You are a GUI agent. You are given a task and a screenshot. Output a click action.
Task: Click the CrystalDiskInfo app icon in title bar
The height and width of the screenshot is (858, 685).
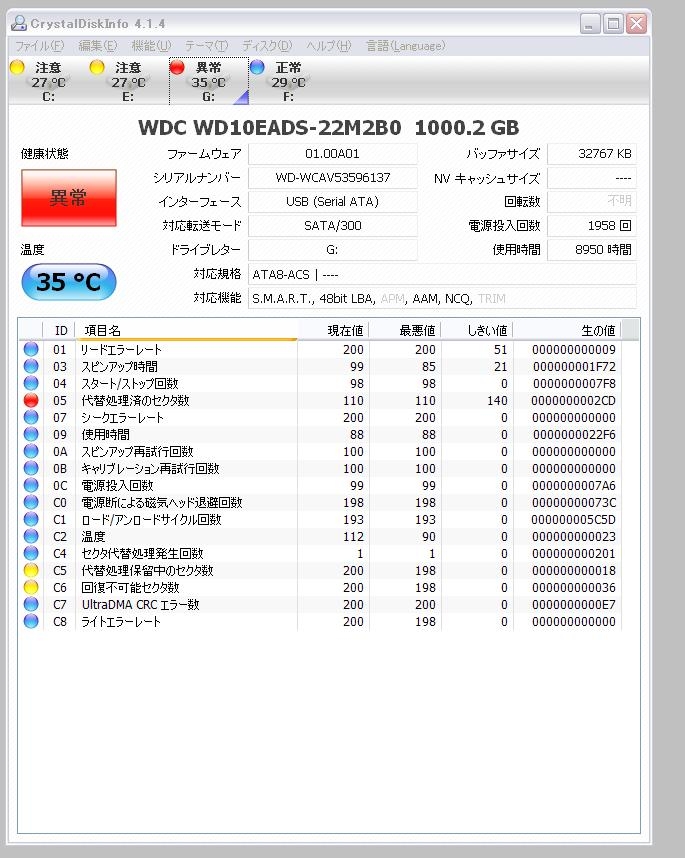[19, 23]
